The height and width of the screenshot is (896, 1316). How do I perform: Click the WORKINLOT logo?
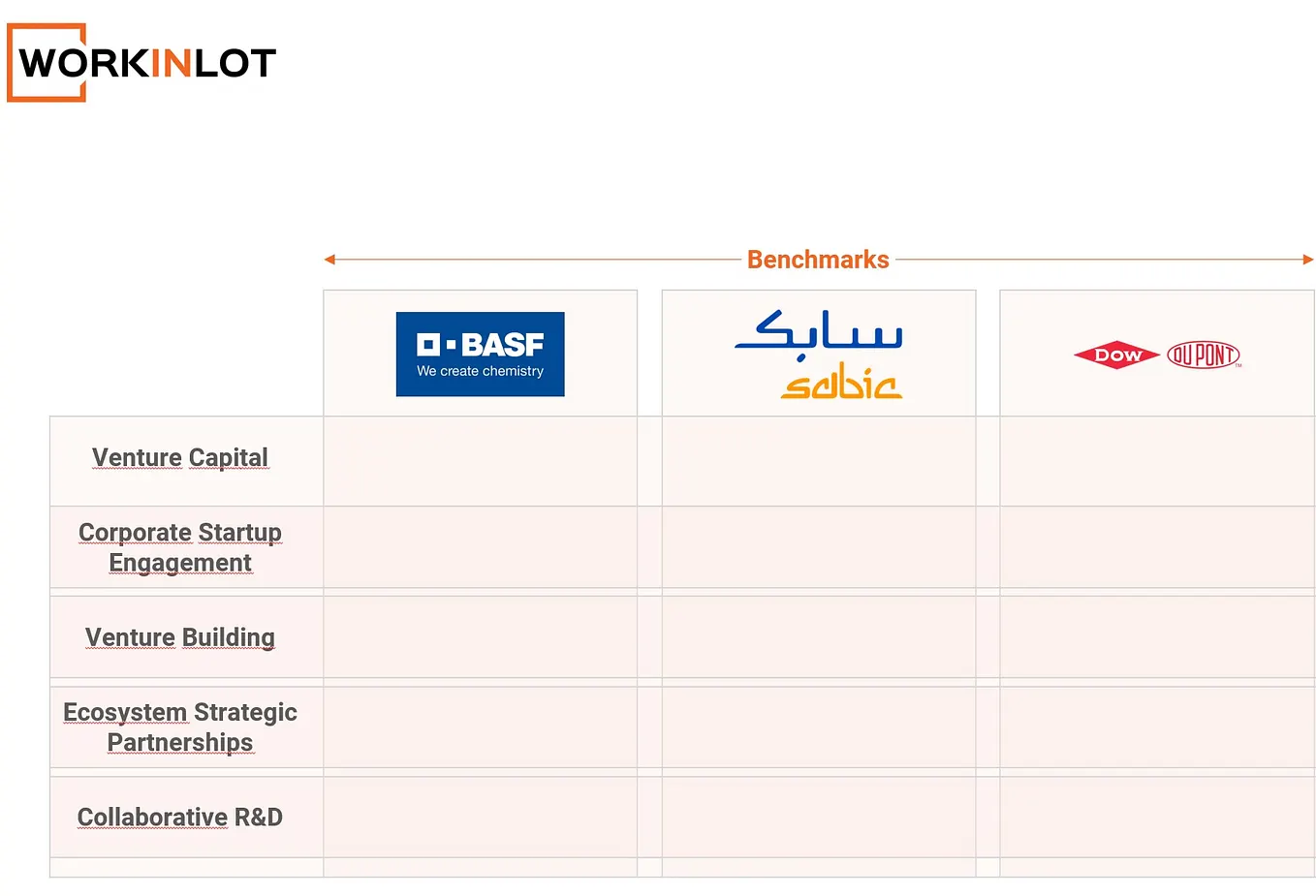point(141,63)
